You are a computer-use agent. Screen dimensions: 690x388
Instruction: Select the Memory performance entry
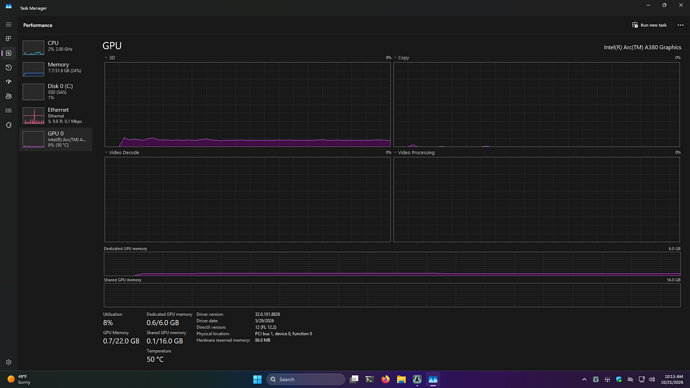pyautogui.click(x=55, y=69)
